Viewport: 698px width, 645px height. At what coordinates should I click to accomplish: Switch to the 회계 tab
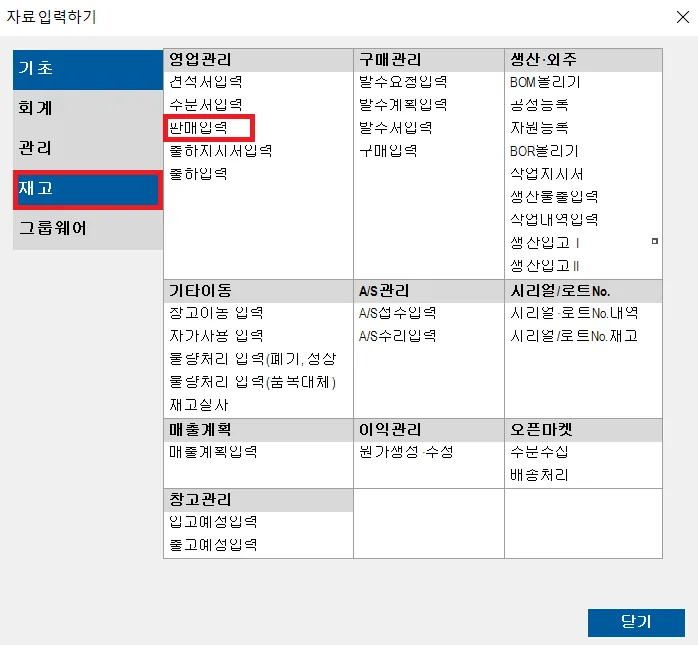click(88, 110)
